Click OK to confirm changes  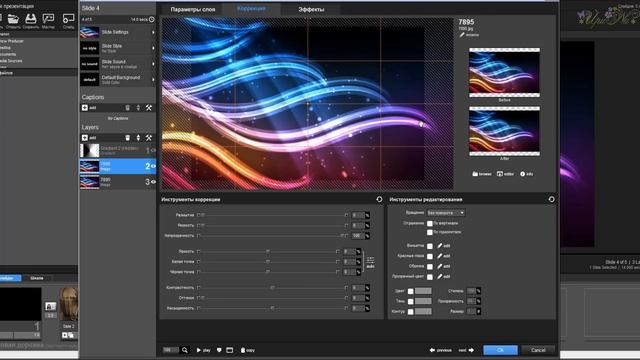point(500,350)
